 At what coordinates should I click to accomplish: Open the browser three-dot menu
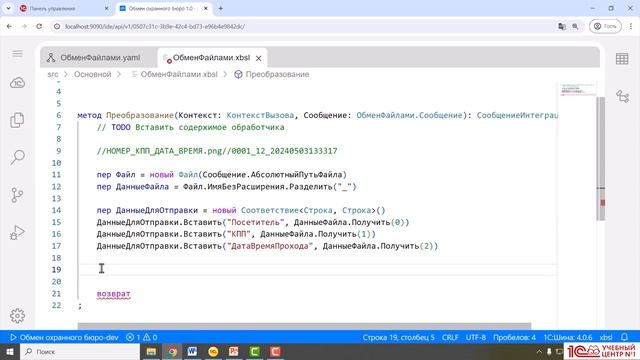click(631, 27)
